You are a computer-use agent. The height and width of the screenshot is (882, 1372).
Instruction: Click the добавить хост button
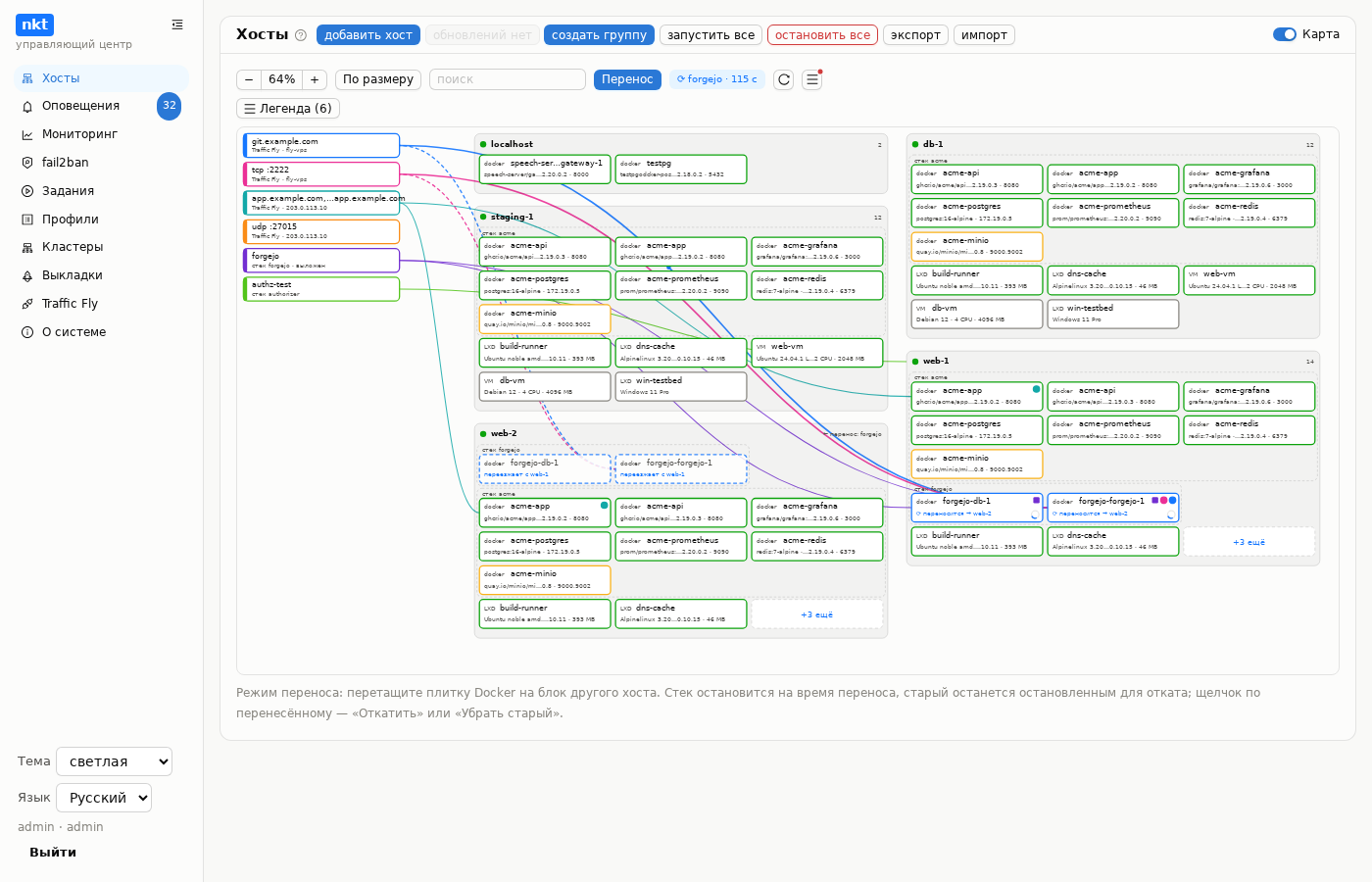368,35
